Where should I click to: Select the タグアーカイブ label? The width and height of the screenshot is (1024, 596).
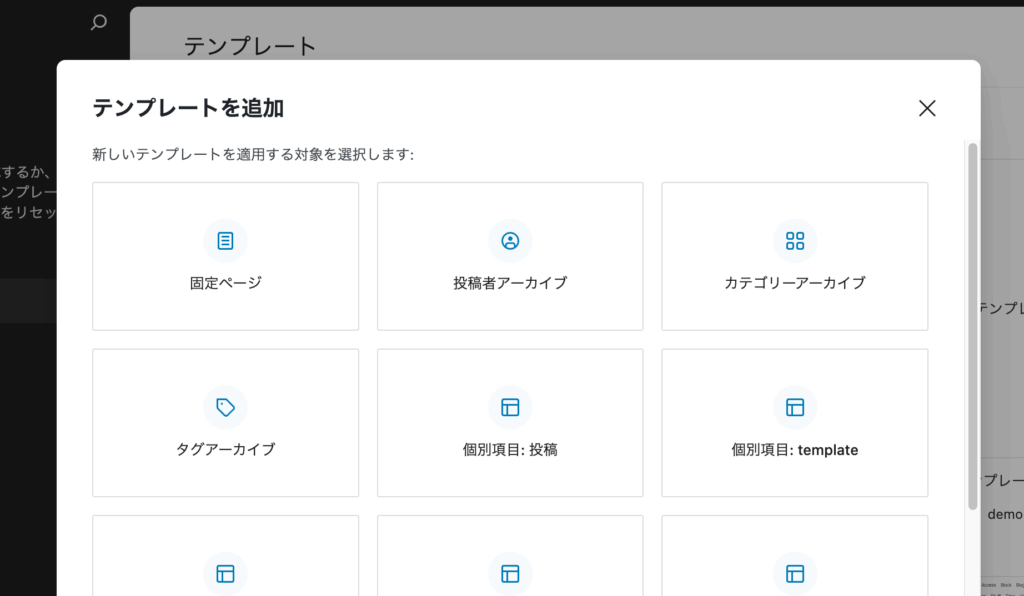(225, 450)
